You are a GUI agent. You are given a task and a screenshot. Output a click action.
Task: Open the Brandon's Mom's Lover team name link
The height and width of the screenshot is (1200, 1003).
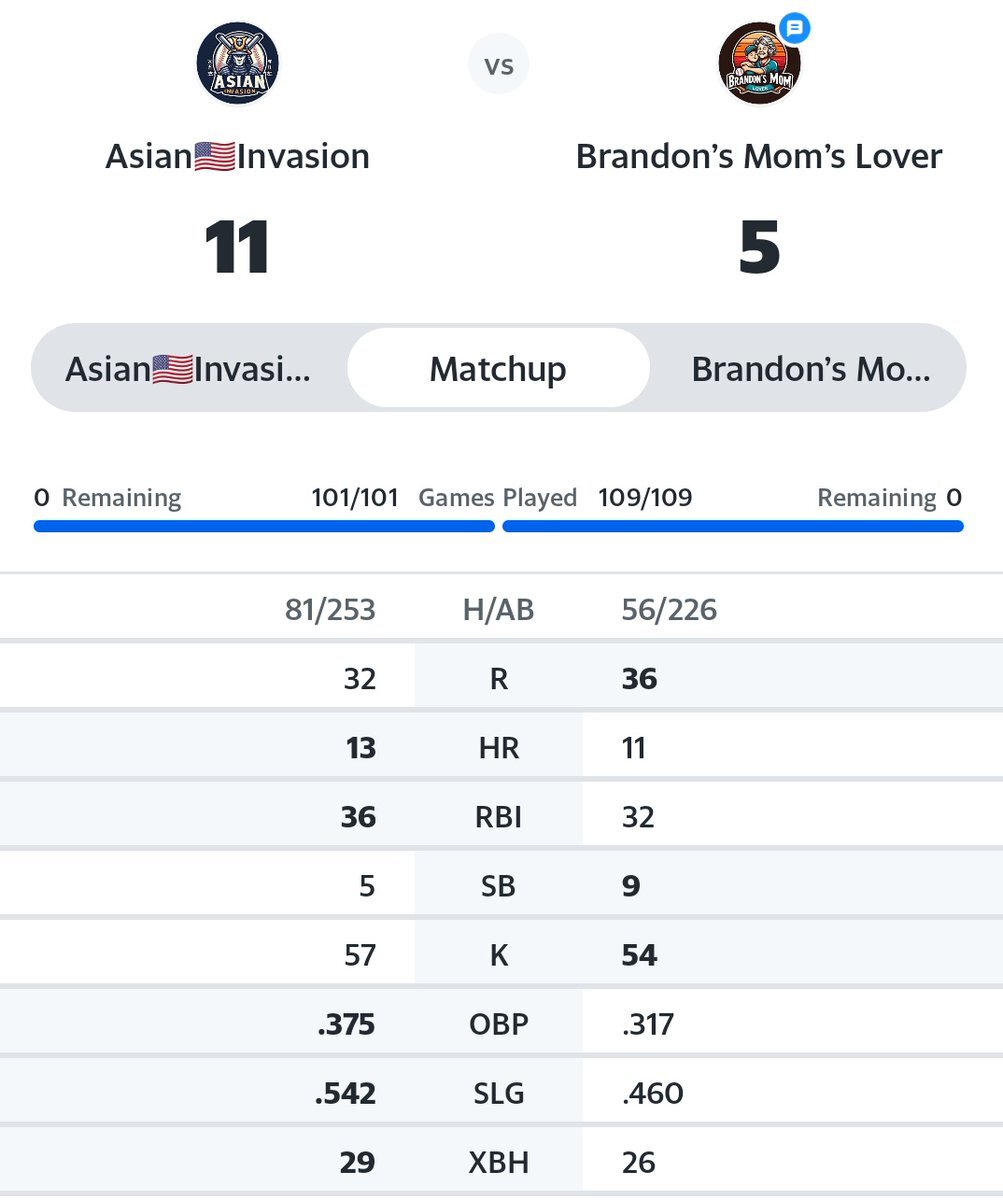[759, 156]
